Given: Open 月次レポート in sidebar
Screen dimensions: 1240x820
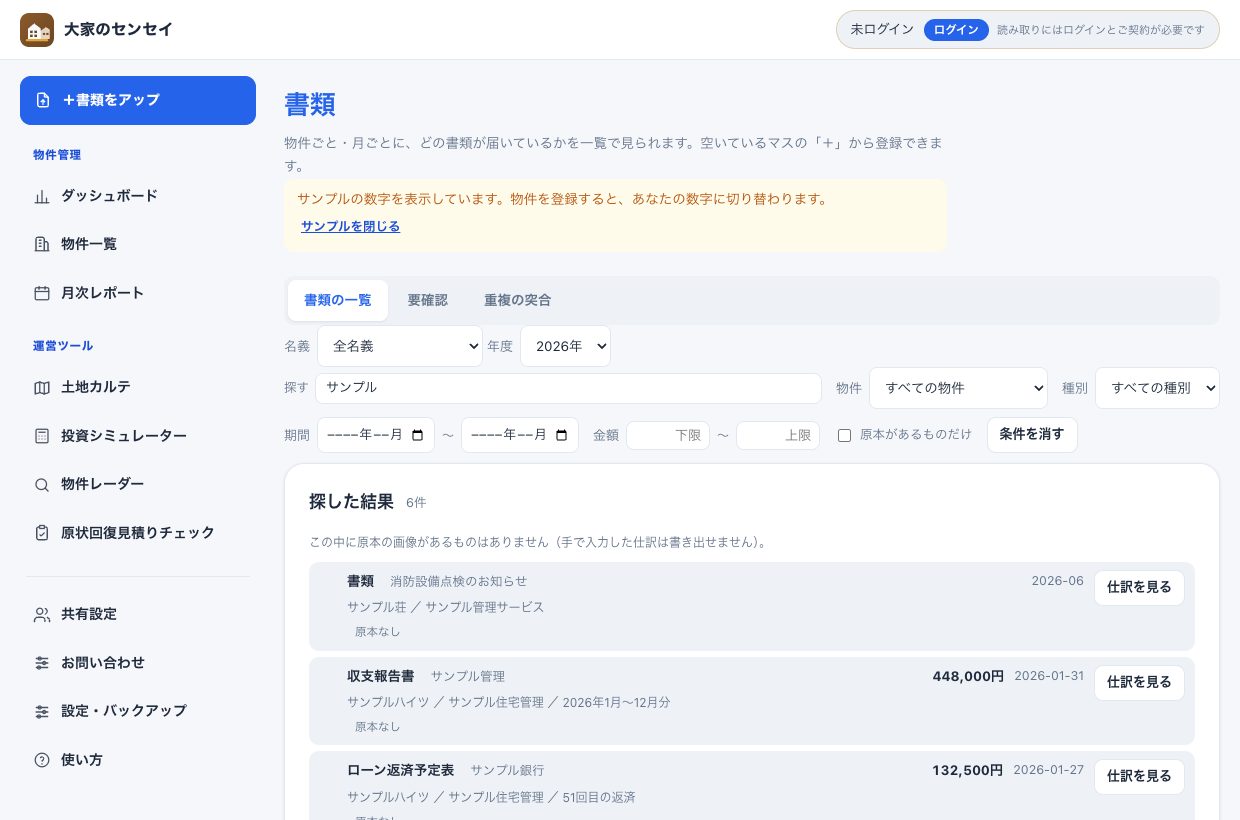Looking at the screenshot, I should click(138, 293).
